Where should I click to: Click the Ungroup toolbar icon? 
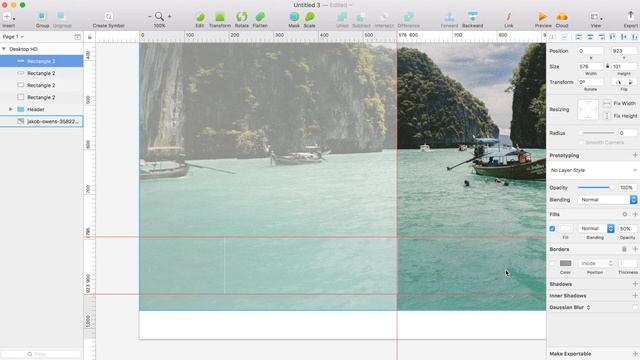[x=61, y=16]
